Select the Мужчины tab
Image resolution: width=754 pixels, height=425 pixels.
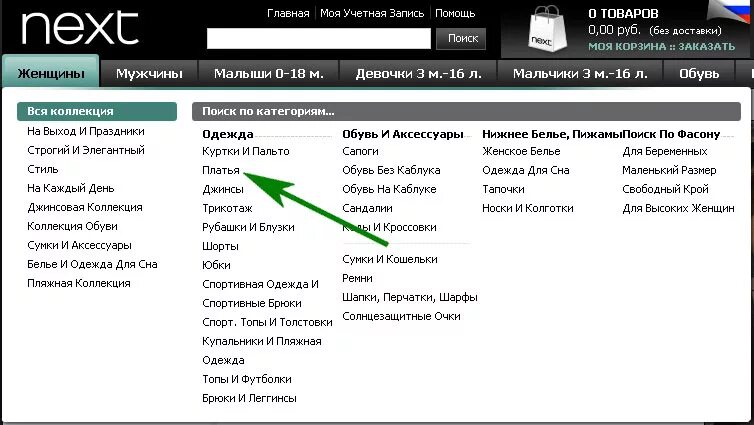[149, 74]
